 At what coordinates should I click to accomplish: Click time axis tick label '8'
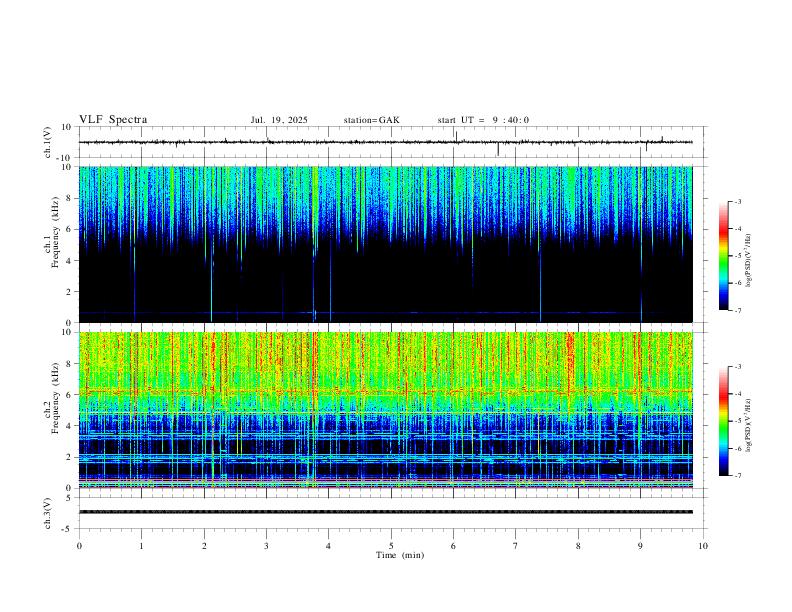(x=578, y=546)
